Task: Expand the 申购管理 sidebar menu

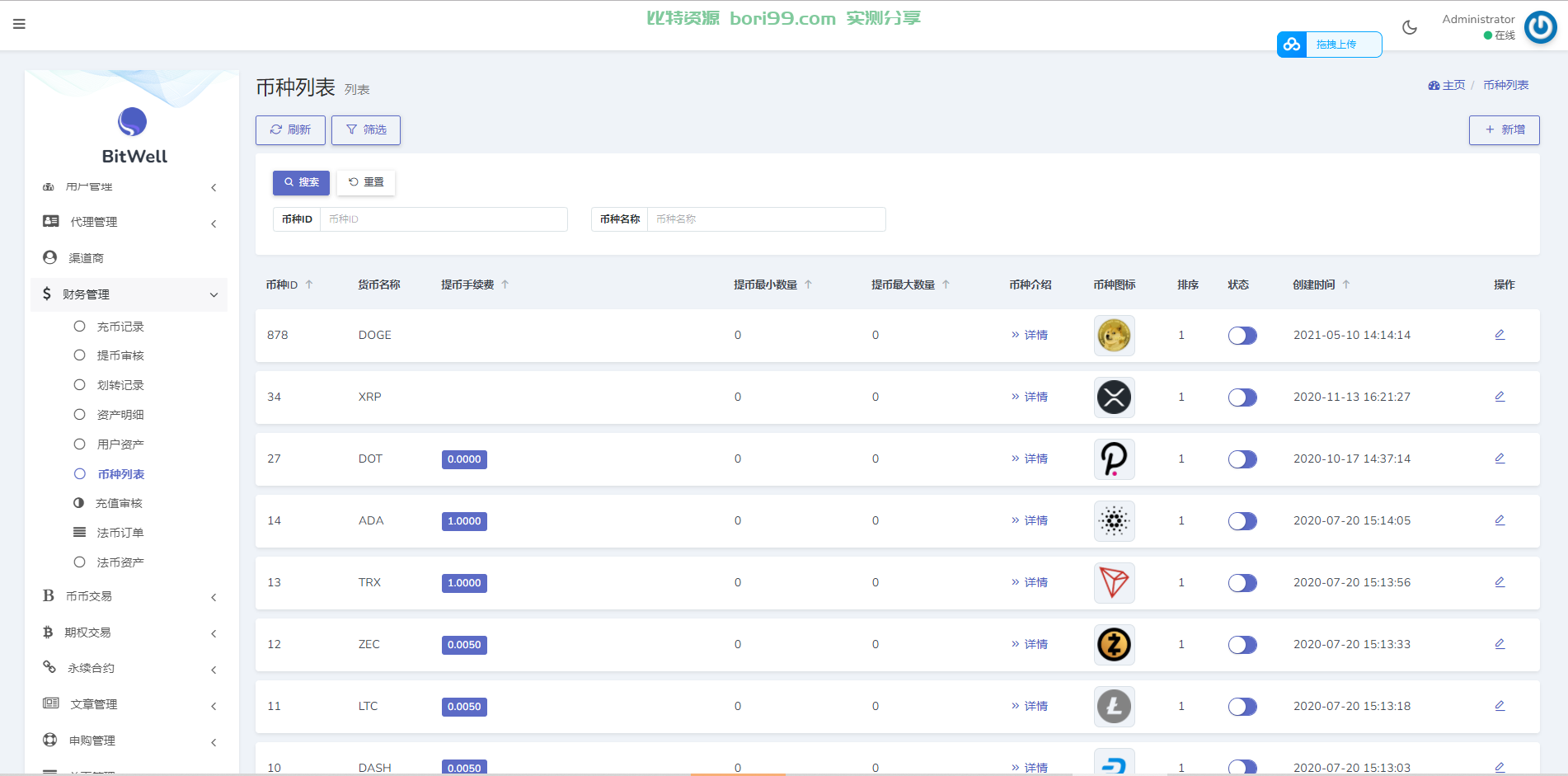Action: [129, 741]
